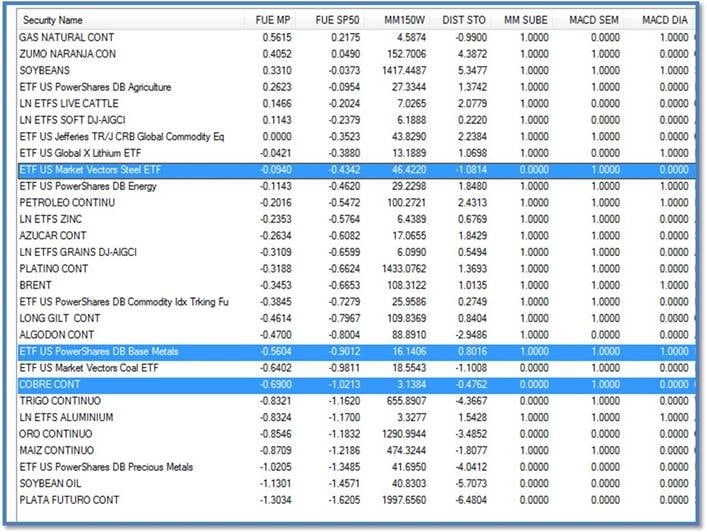Click FUE SP50 value -0.7279

coord(344,302)
